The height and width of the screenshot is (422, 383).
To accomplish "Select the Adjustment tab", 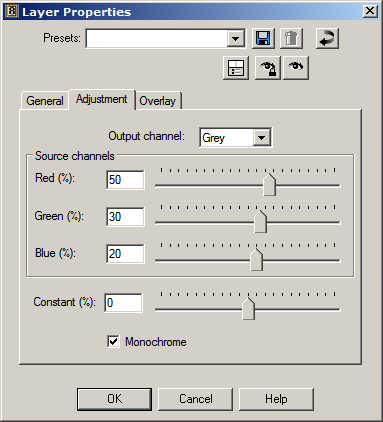I will pyautogui.click(x=102, y=99).
